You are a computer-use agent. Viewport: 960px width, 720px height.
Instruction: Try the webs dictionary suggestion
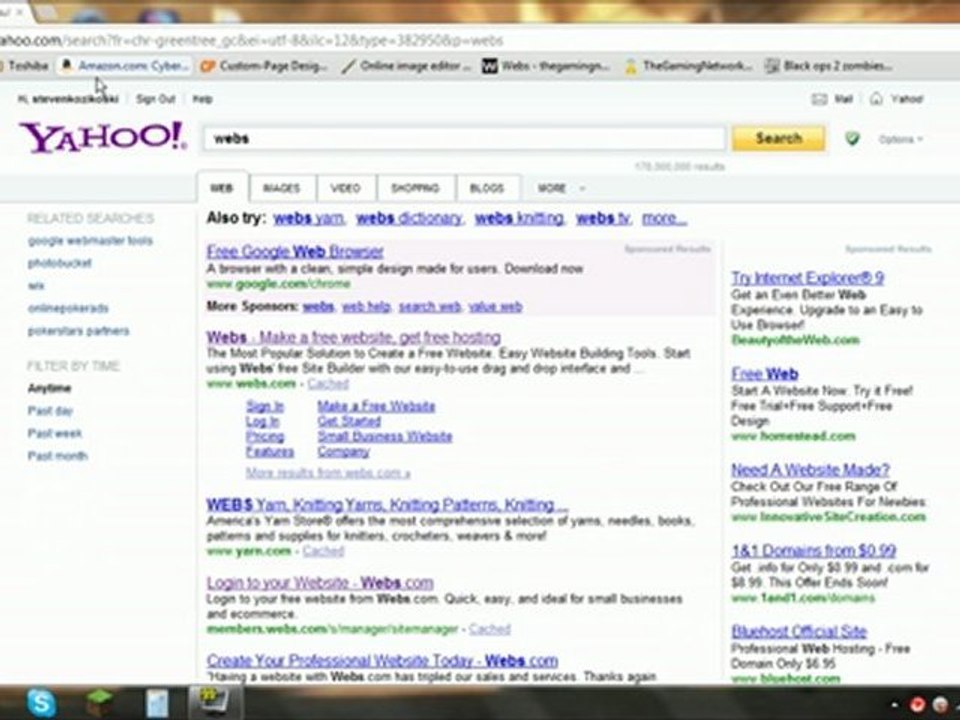pos(409,218)
